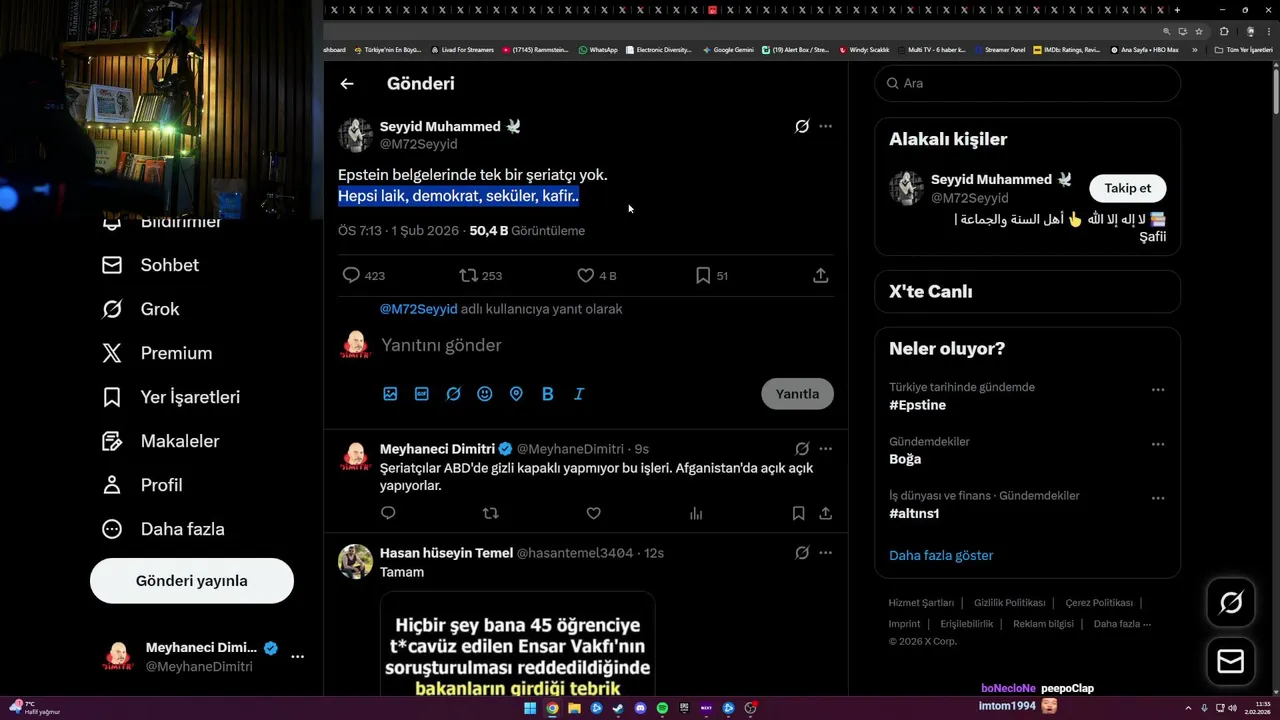Open the floating Grok button
1280x720 pixels.
coord(1231,602)
